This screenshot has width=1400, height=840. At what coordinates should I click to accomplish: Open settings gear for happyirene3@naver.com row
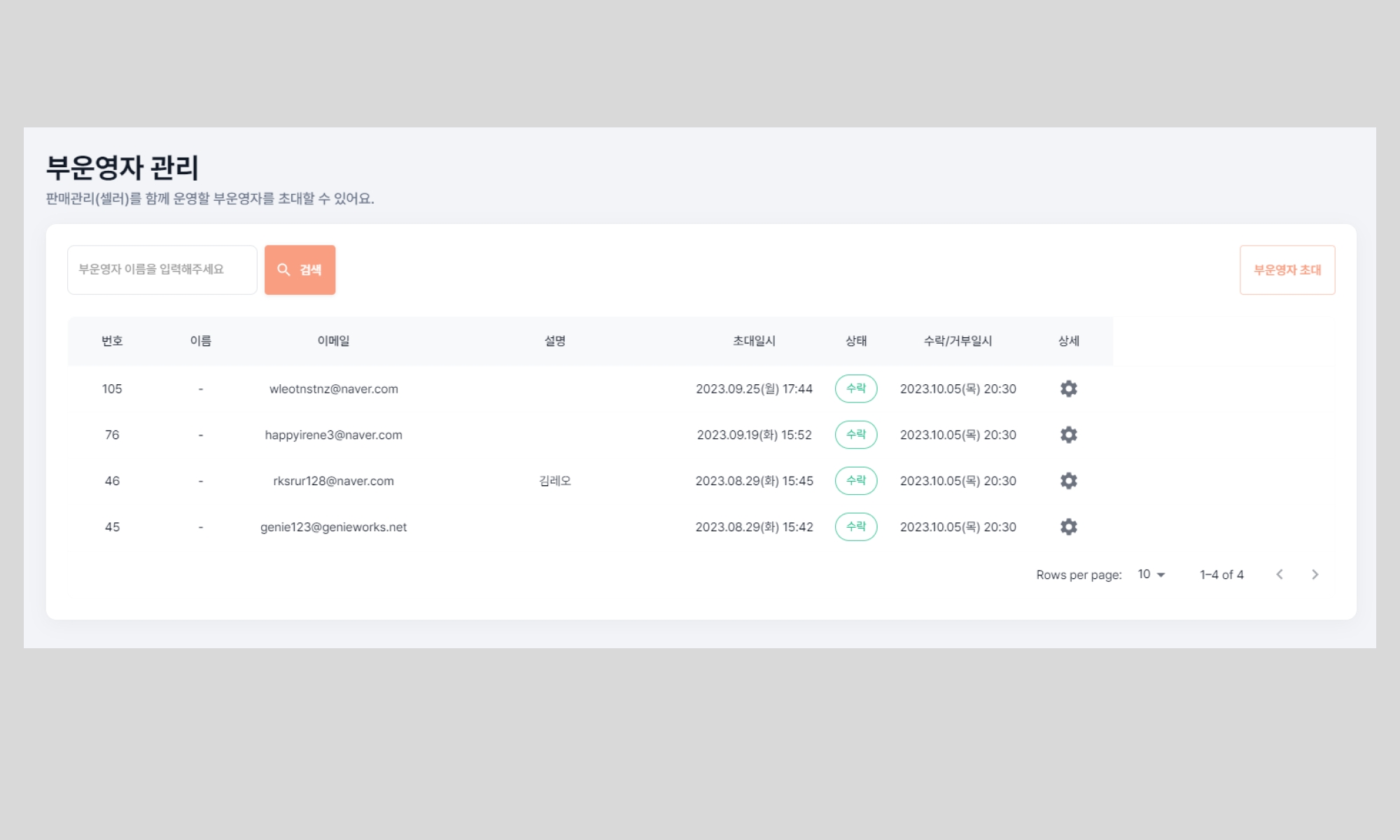coord(1068,435)
